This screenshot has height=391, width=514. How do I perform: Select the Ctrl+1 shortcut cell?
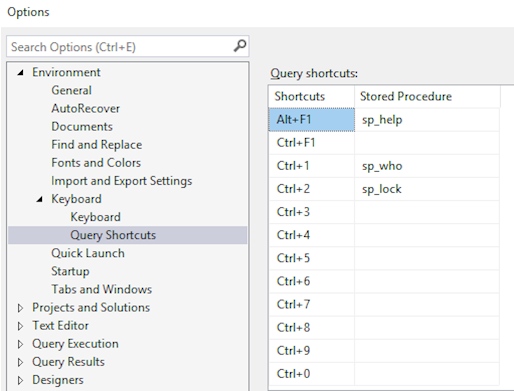click(x=312, y=166)
